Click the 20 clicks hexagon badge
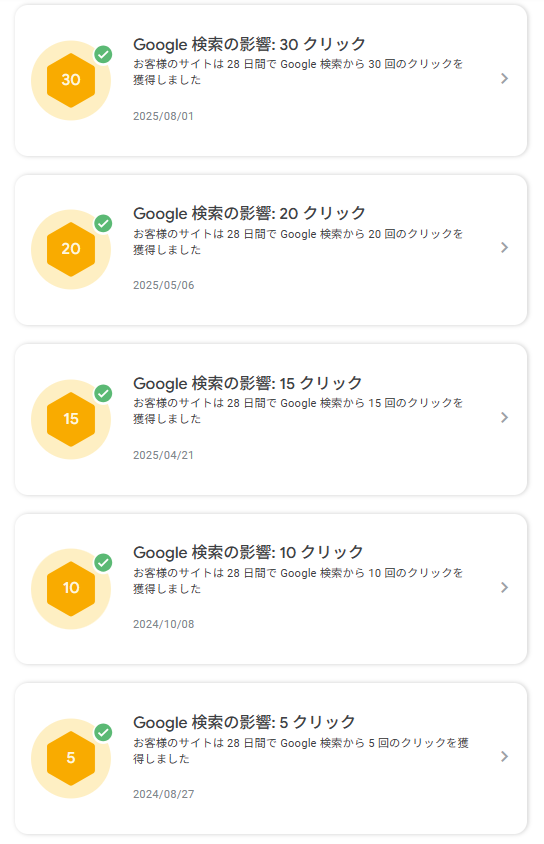This screenshot has height=844, width=544. pyautogui.click(x=71, y=249)
